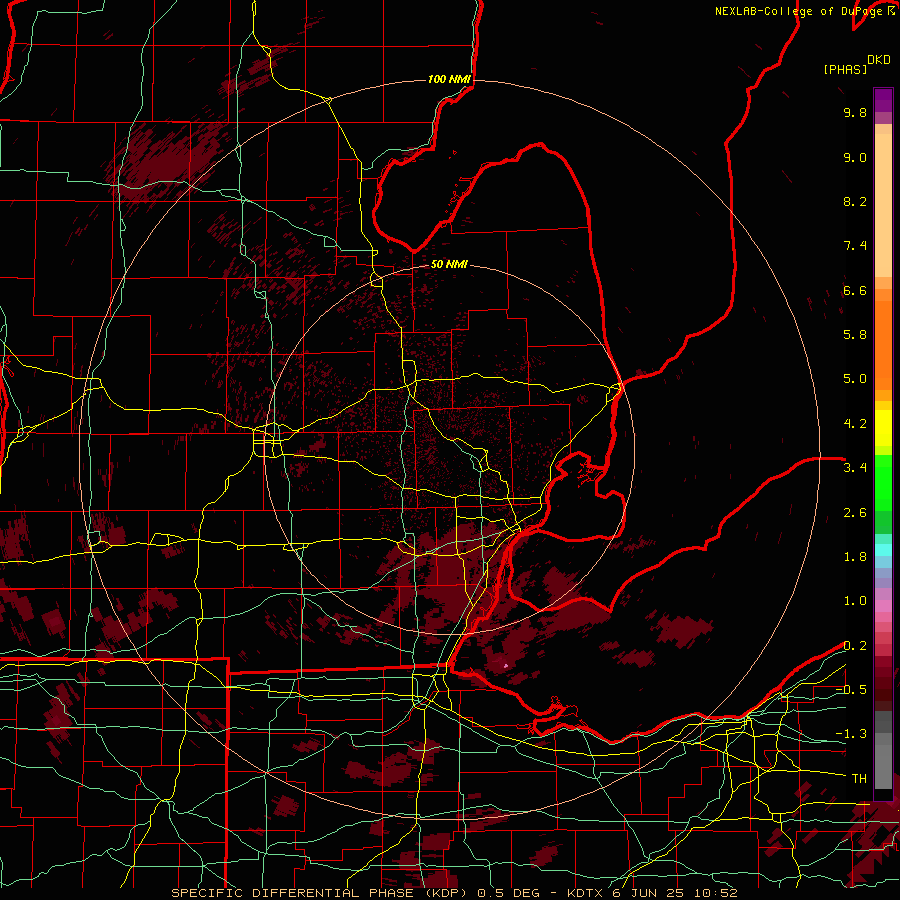This screenshot has width=900, height=900.
Task: Pick the cyan band of the color bar
Action: [x=883, y=550]
